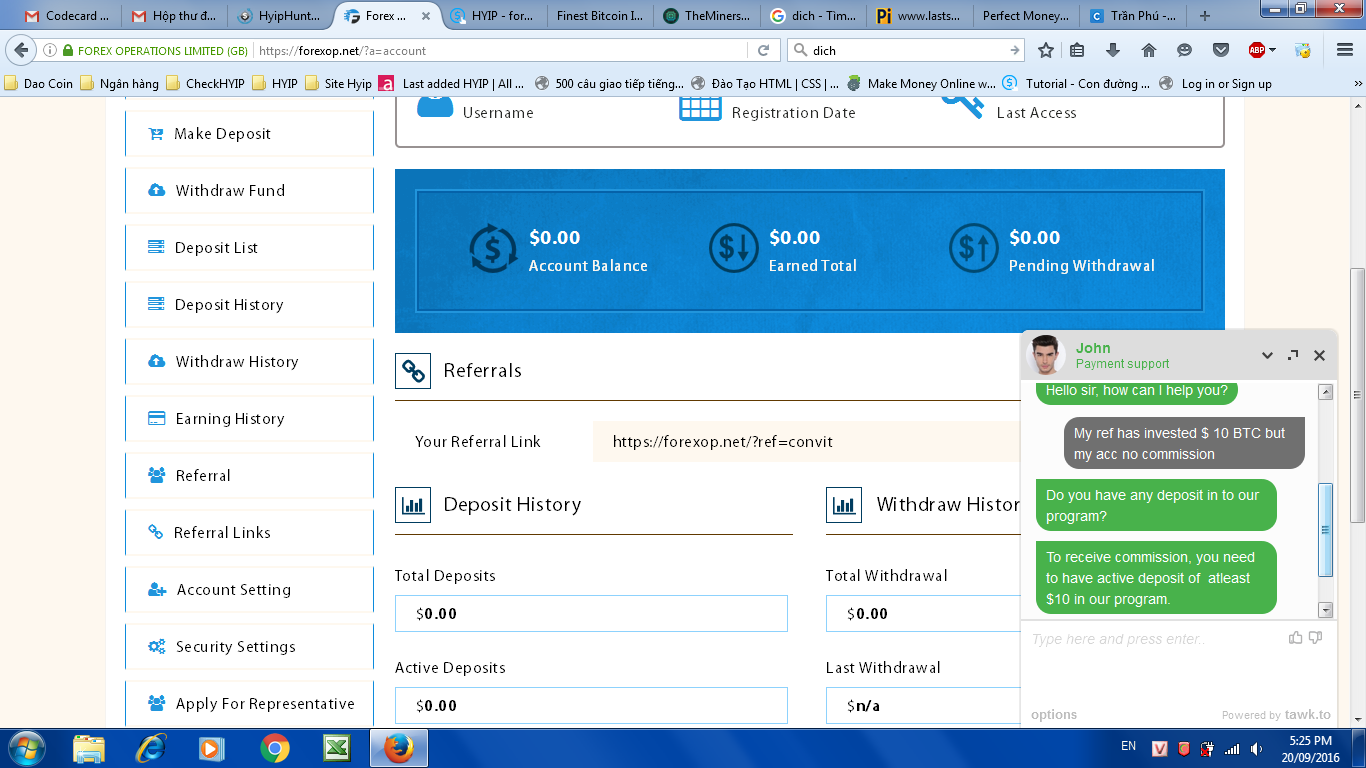Open the Pocket icon in the toolbar

(x=1221, y=50)
